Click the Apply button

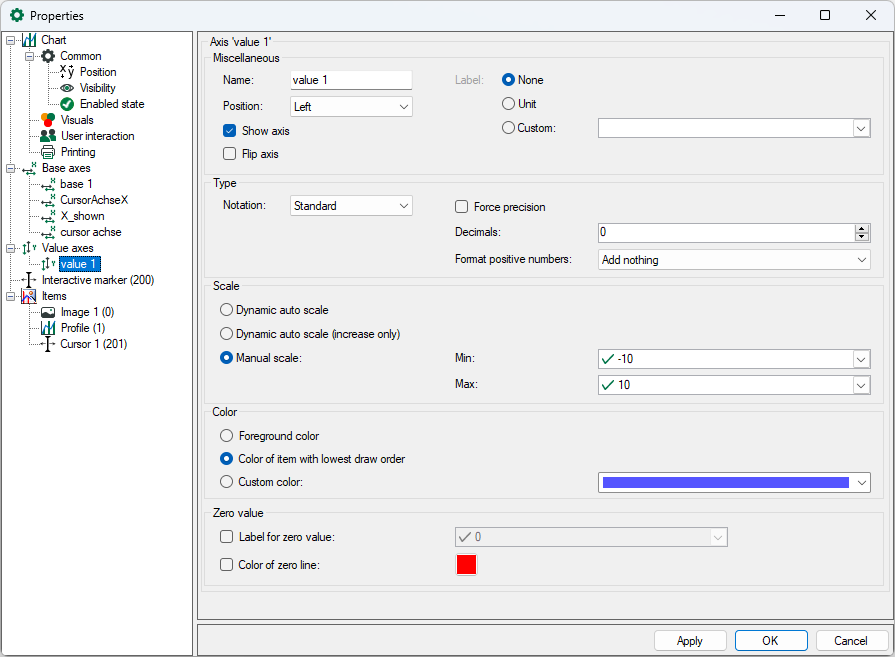689,641
